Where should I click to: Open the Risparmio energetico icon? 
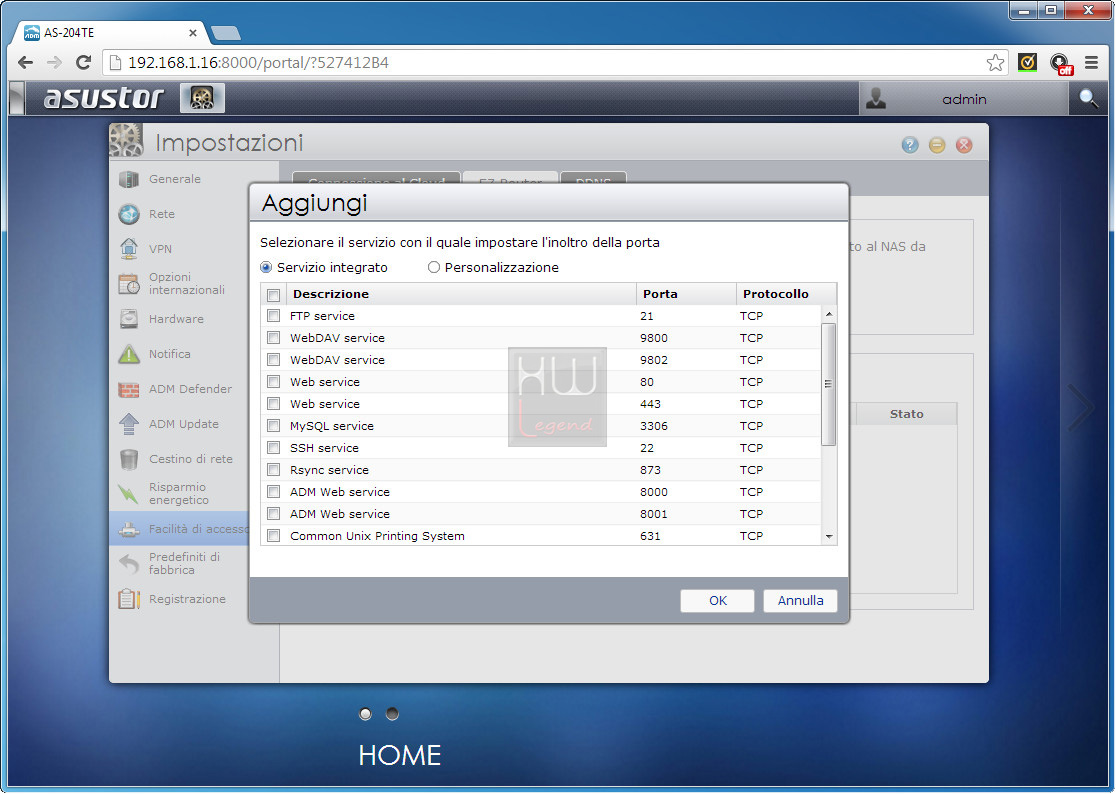click(x=129, y=494)
